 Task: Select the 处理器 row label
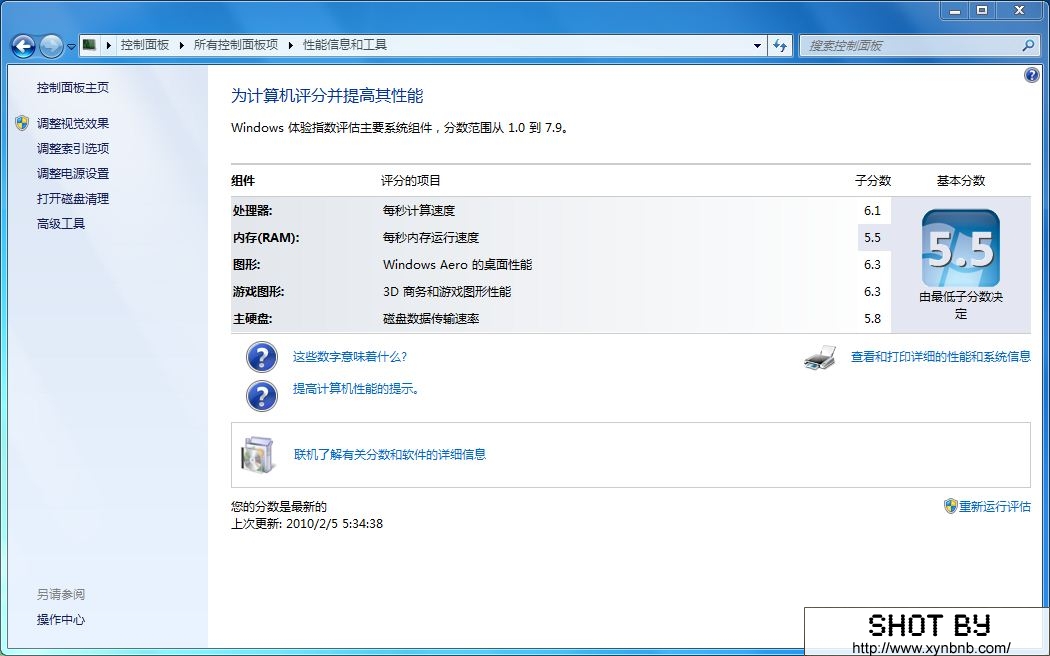pyautogui.click(x=252, y=211)
